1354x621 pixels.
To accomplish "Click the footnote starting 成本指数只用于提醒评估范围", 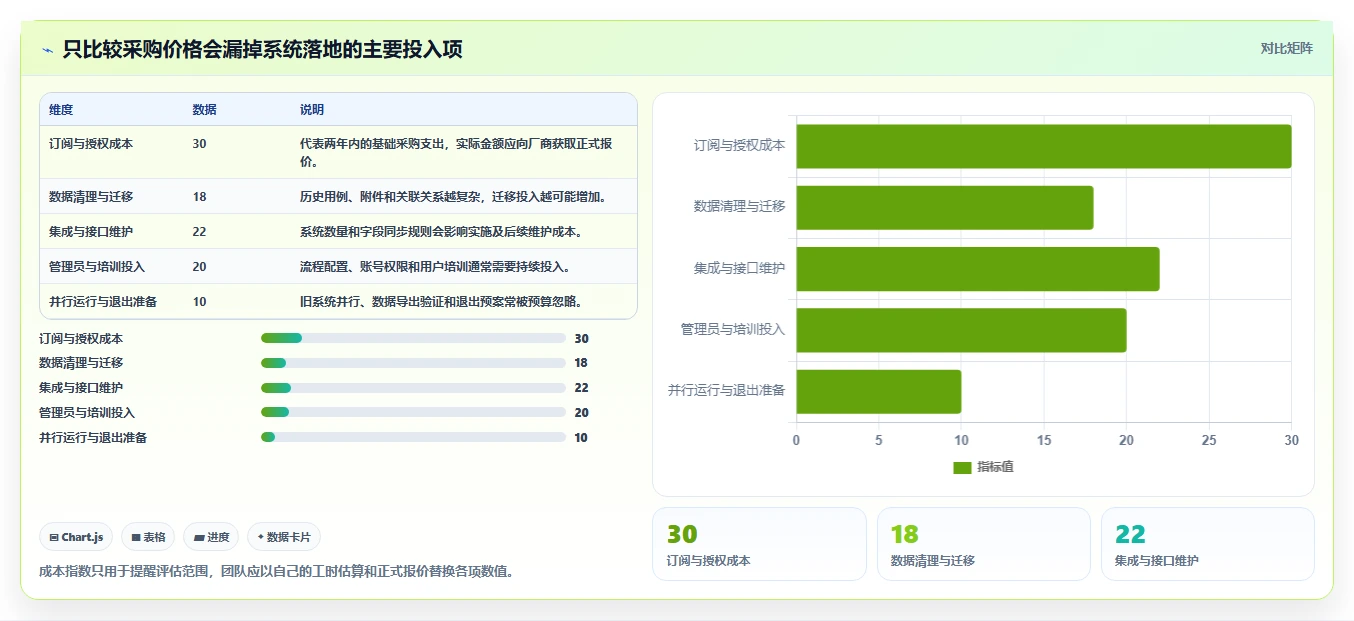I will pyautogui.click(x=276, y=572).
